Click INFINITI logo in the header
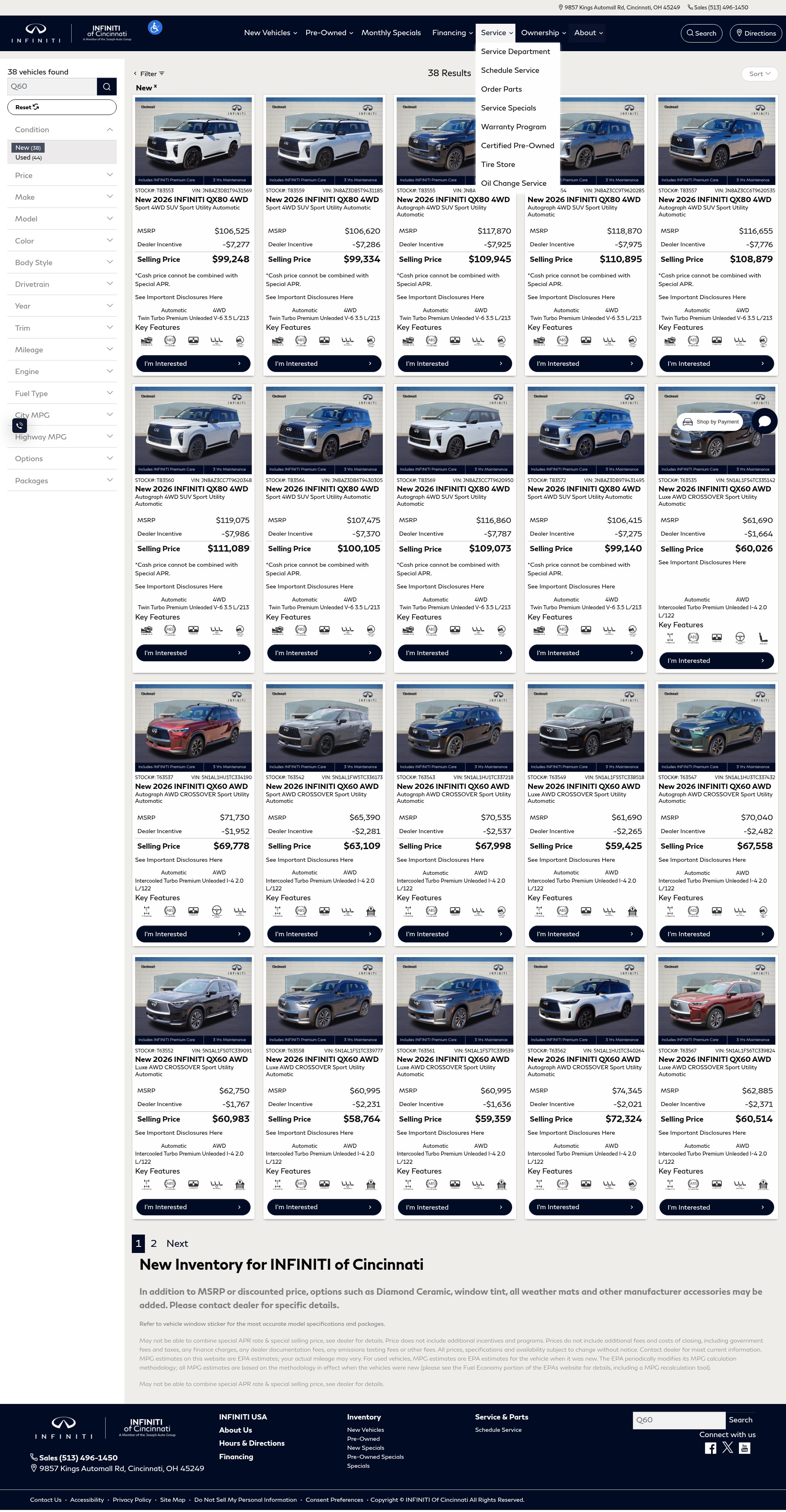786x1512 pixels. [36, 33]
